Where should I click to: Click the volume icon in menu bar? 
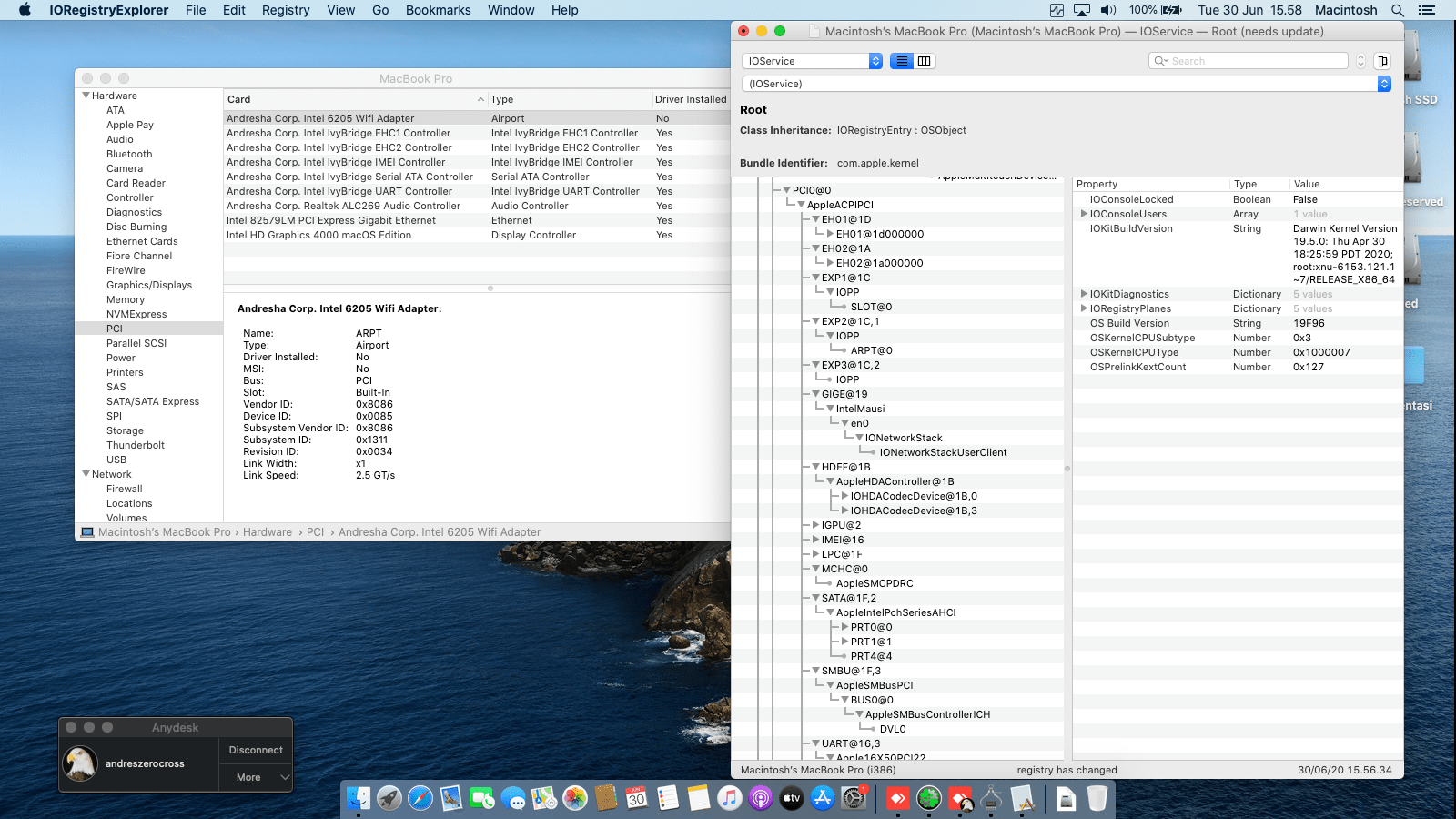[x=1107, y=10]
